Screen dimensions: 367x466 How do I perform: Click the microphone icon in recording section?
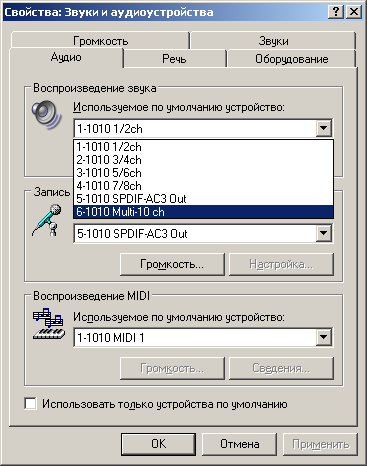[x=47, y=221]
